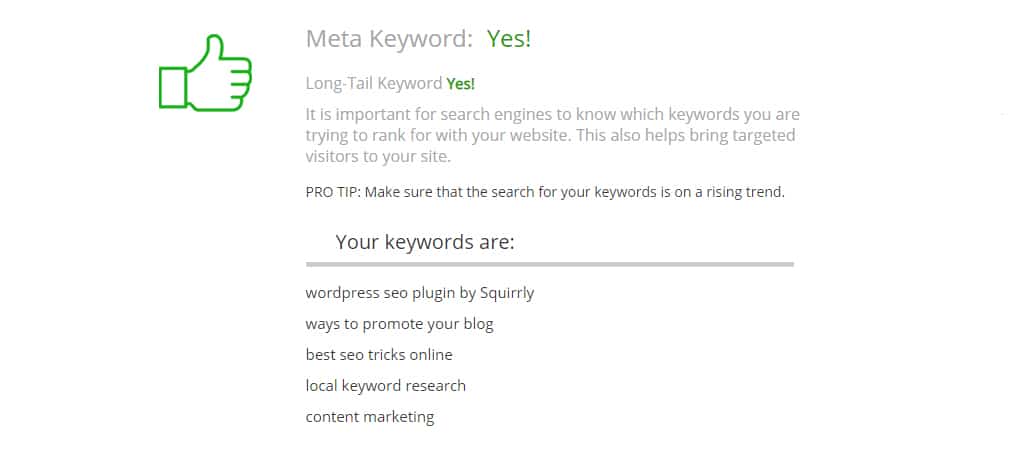Select keyword ways to promote your blog
The width and height of the screenshot is (1010, 452).
tap(399, 324)
